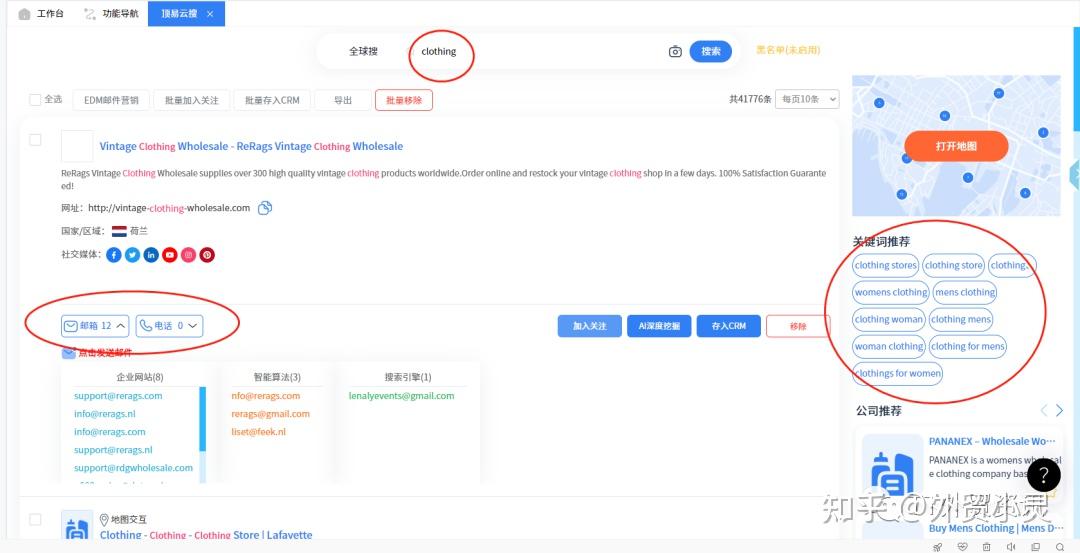Go to previous company recommendation arrow
The image size is (1080, 553).
(1043, 410)
